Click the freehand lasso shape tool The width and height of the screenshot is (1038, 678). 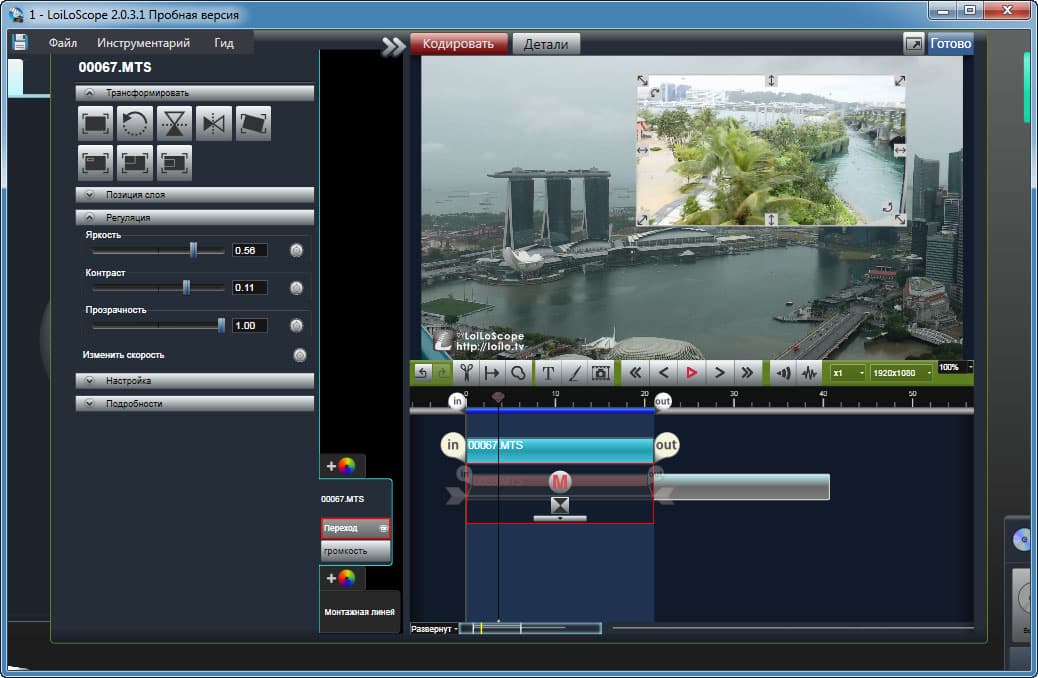coord(518,372)
